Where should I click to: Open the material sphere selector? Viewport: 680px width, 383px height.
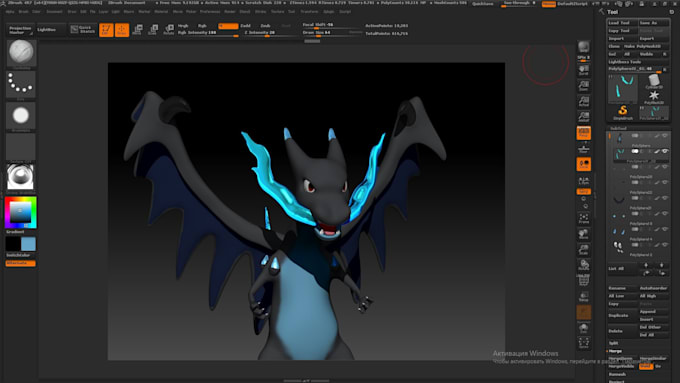click(21, 177)
